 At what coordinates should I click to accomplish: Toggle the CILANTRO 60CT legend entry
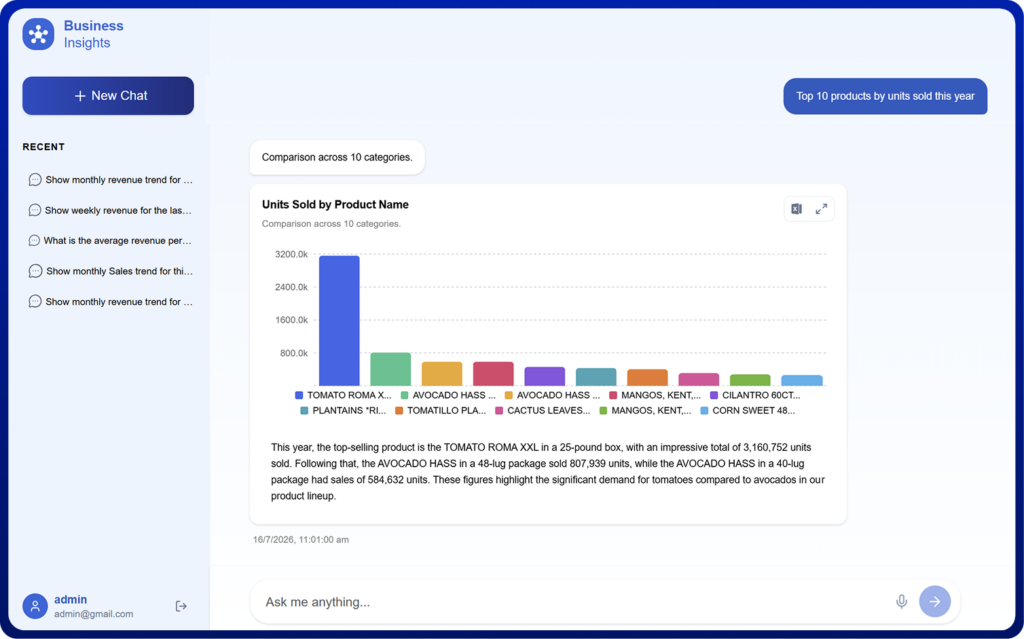pos(755,395)
